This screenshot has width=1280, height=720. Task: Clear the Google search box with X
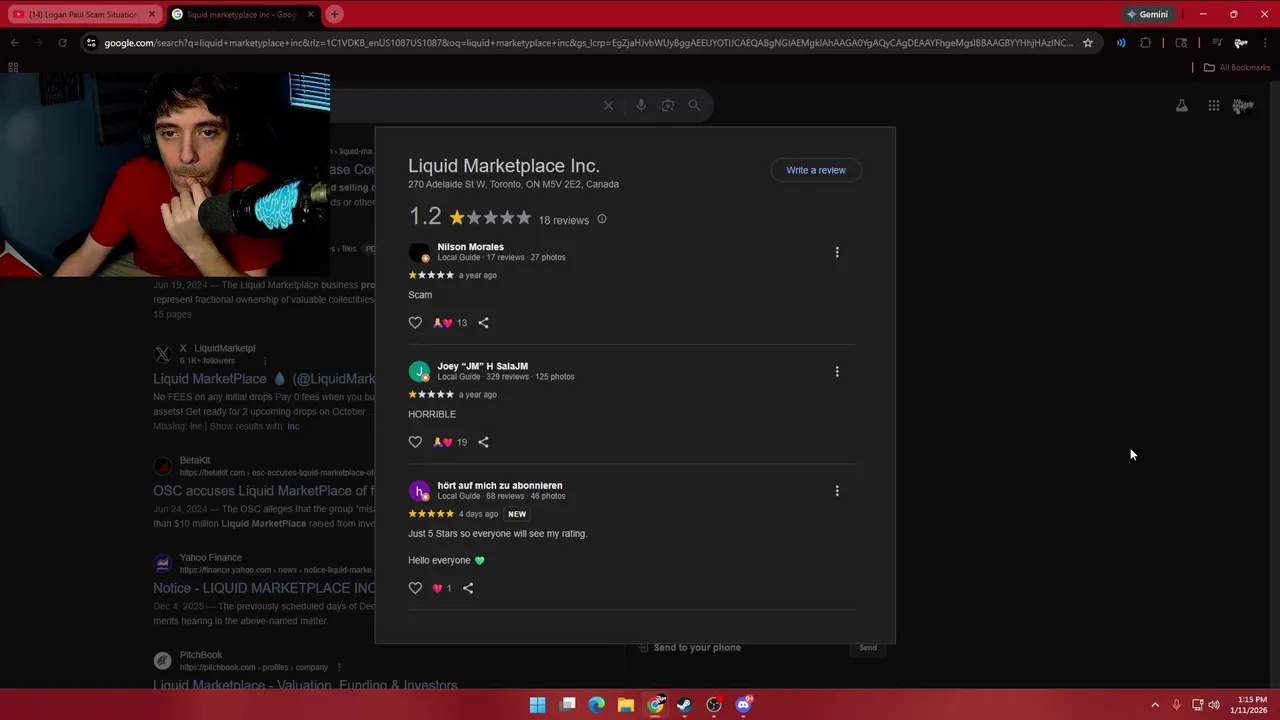608,105
